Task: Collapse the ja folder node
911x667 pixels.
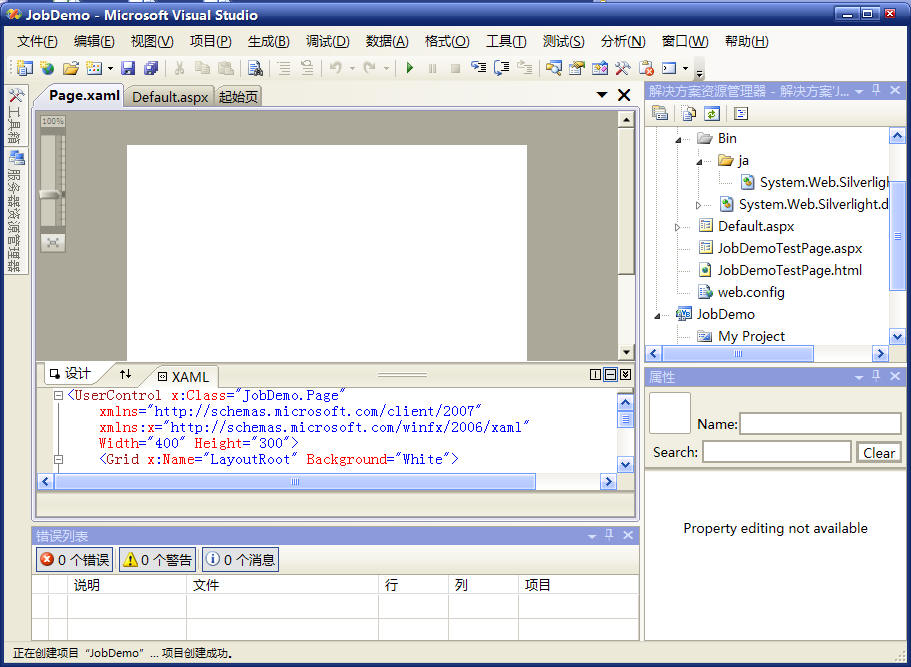Action: [x=700, y=162]
